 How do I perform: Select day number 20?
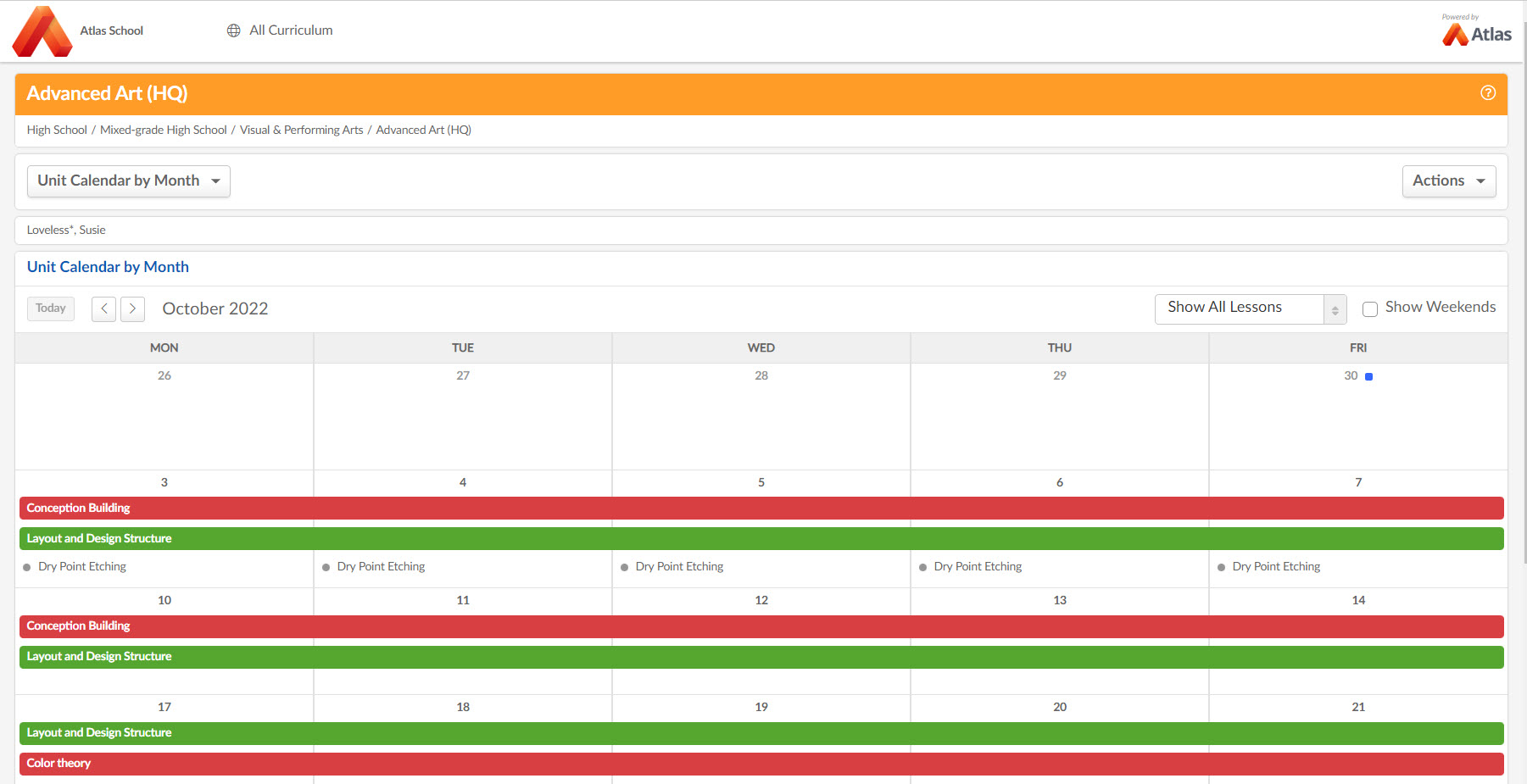[x=1060, y=707]
